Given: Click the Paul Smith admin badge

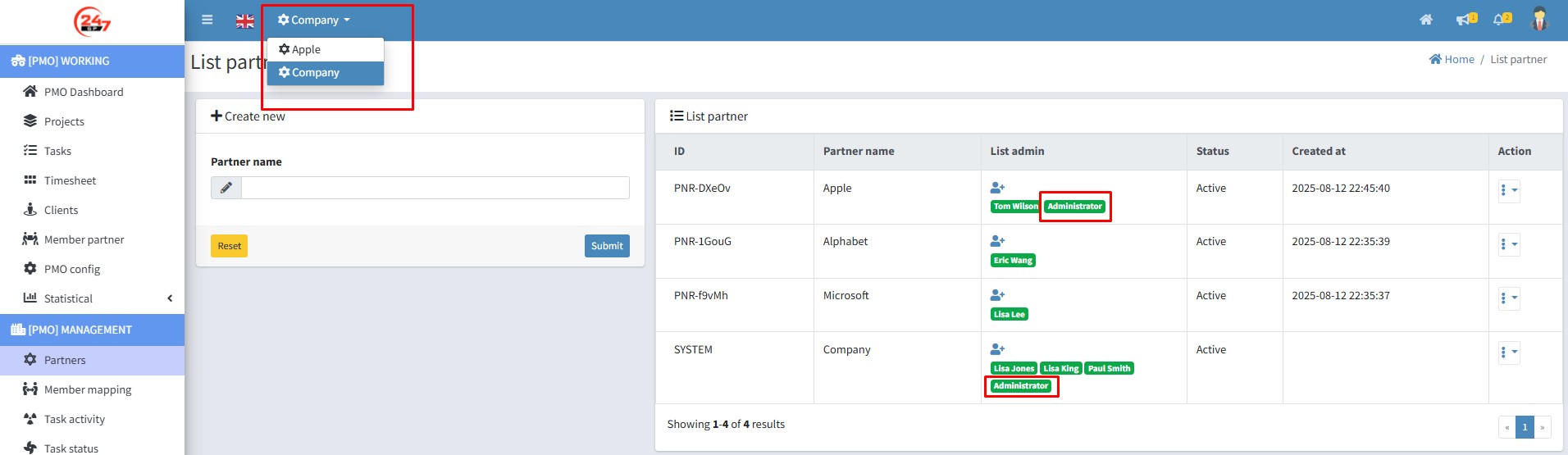Looking at the screenshot, I should (1109, 369).
